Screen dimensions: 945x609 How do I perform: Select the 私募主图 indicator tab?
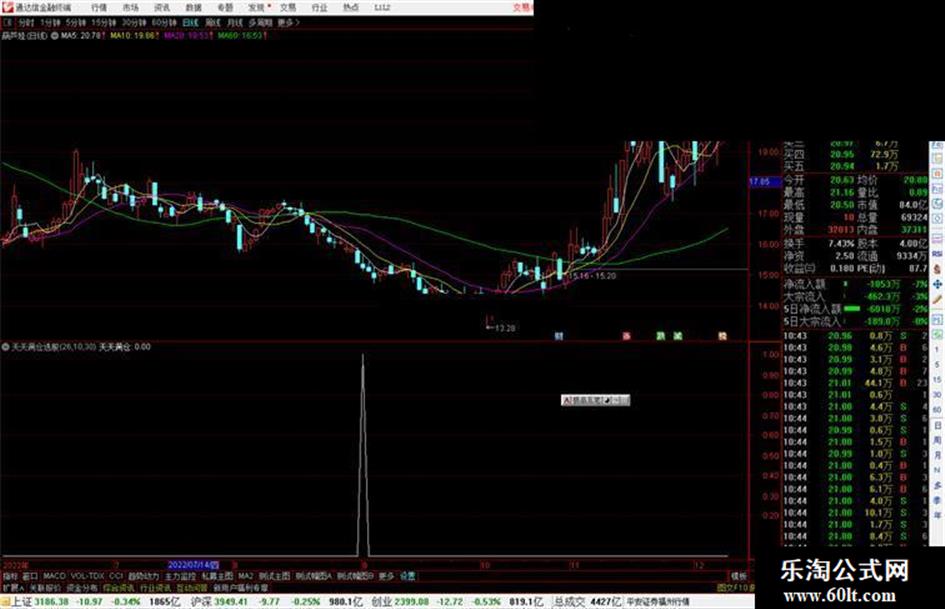[x=217, y=576]
